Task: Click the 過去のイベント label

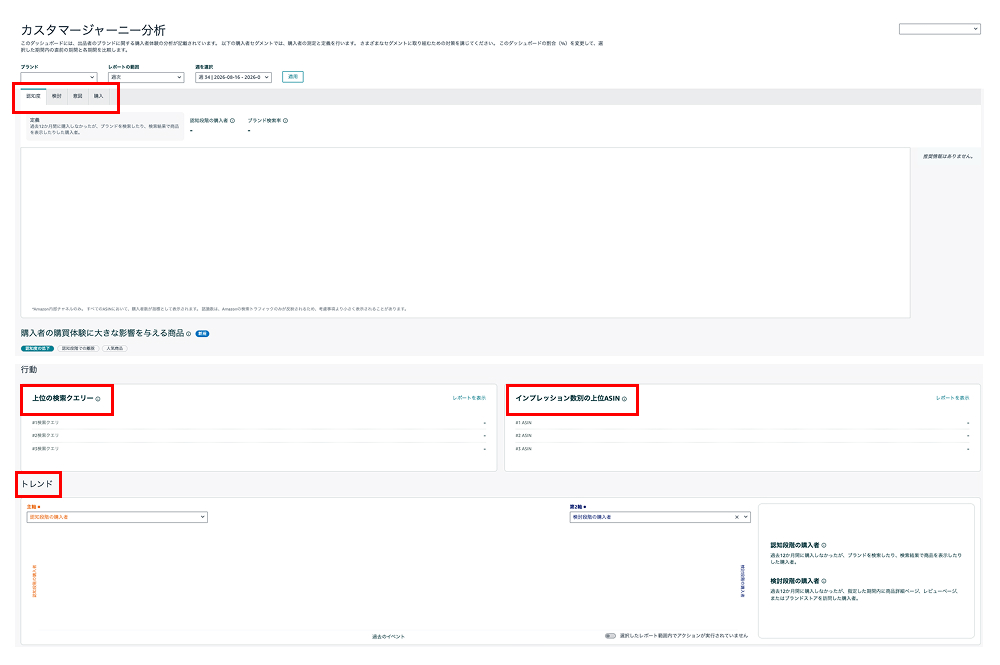Action: (x=388, y=636)
